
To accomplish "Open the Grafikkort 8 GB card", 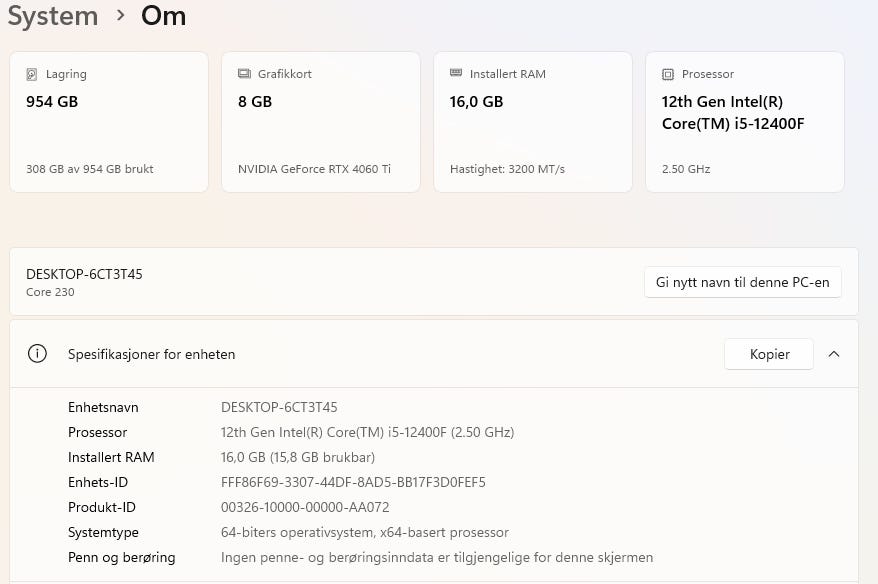I will [x=320, y=122].
